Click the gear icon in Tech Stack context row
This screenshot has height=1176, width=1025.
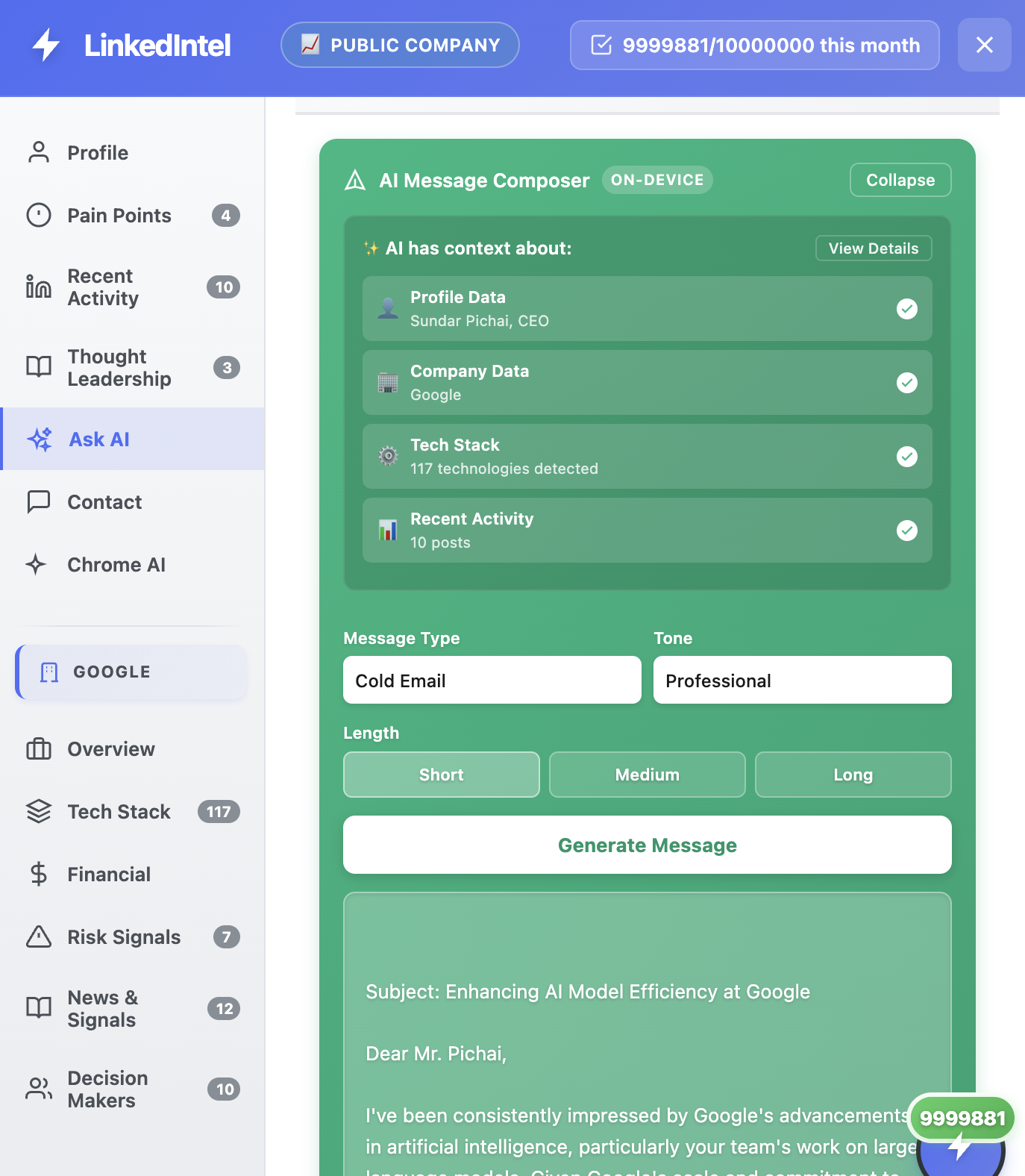(388, 456)
